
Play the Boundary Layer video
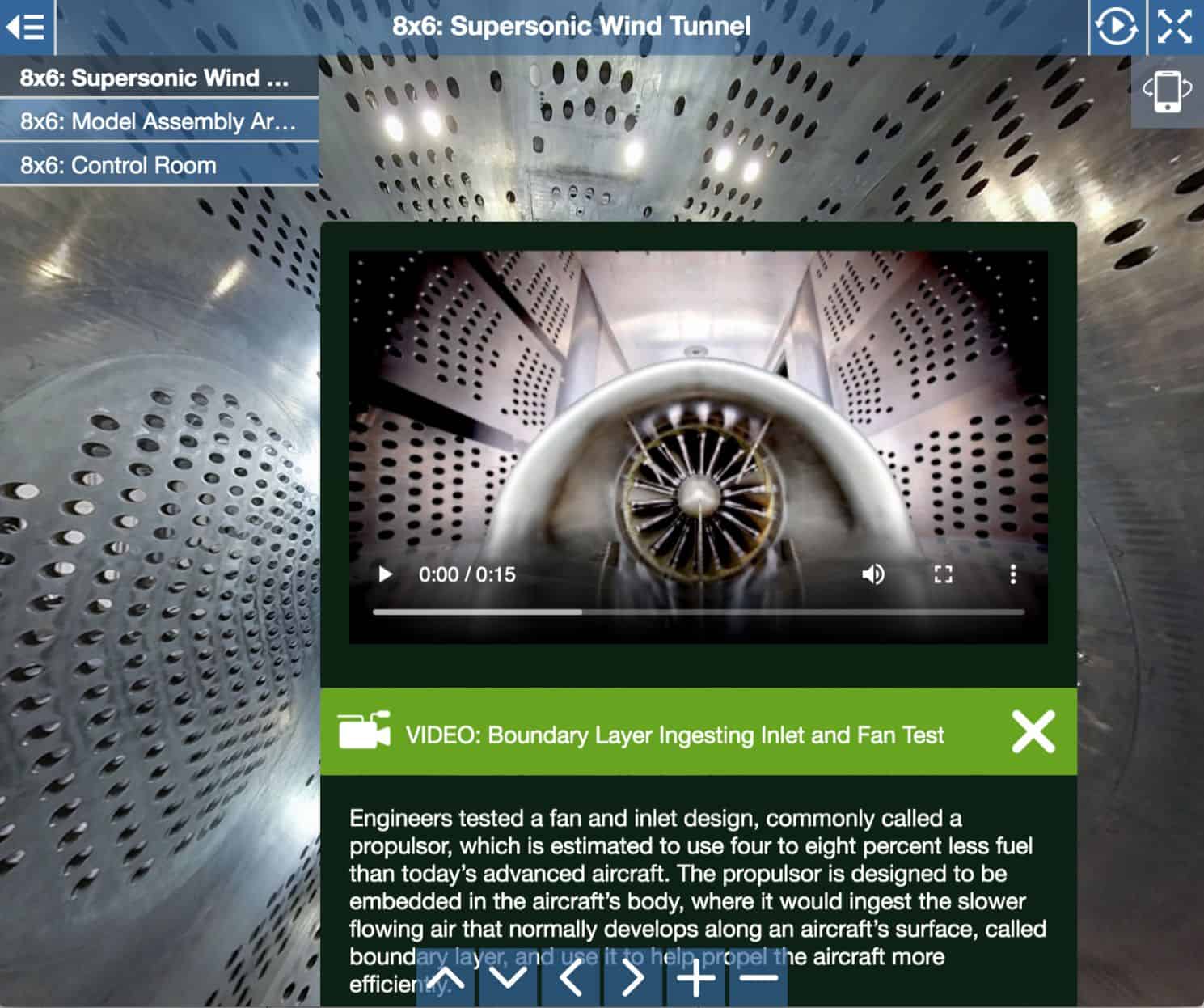(386, 574)
